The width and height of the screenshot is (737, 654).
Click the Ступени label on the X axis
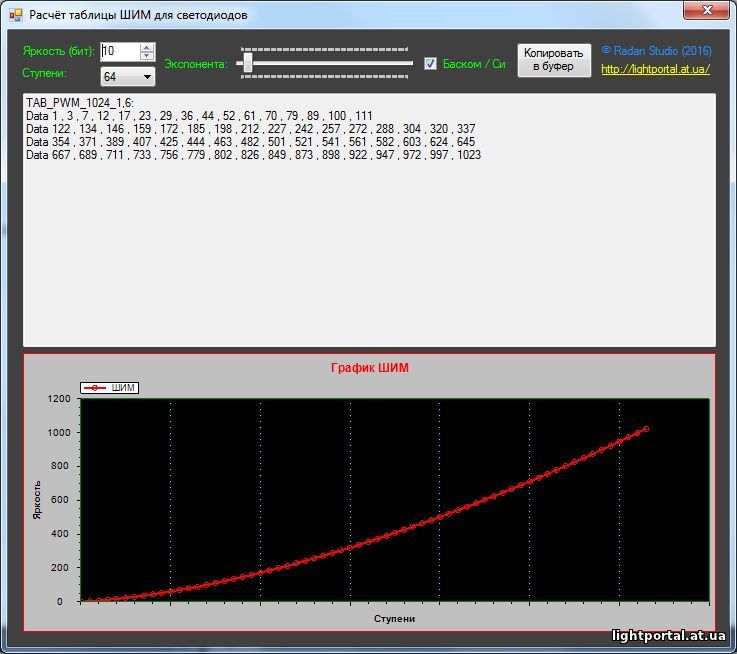(x=394, y=619)
